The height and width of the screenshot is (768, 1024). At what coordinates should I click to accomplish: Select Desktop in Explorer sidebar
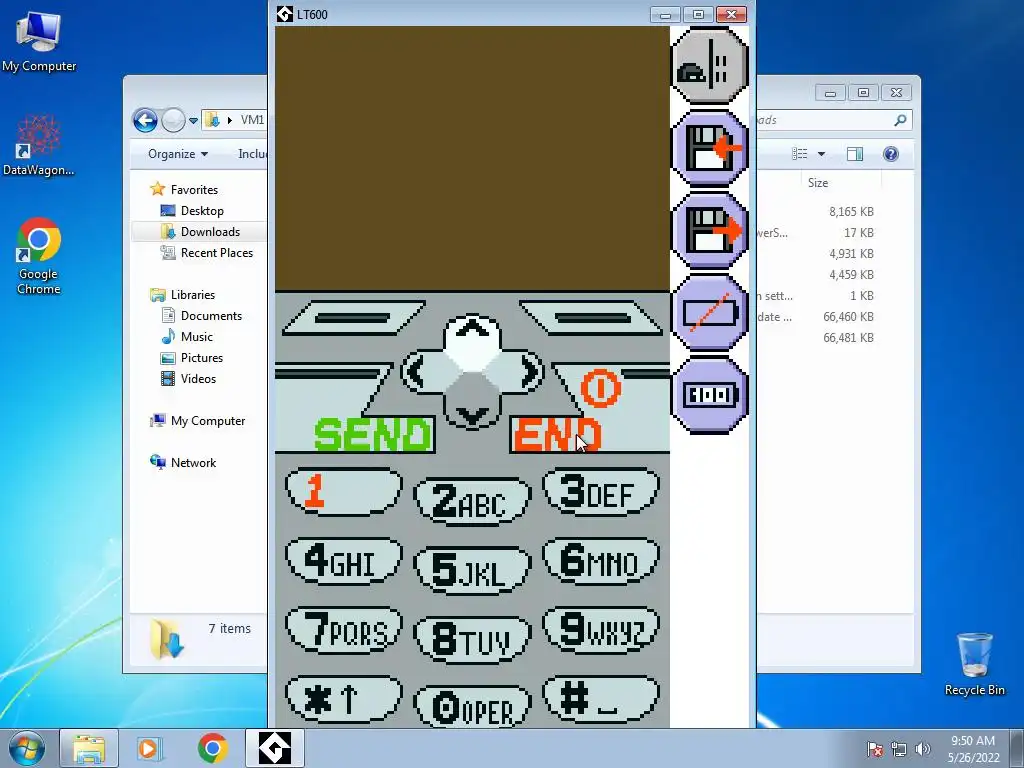tap(202, 211)
